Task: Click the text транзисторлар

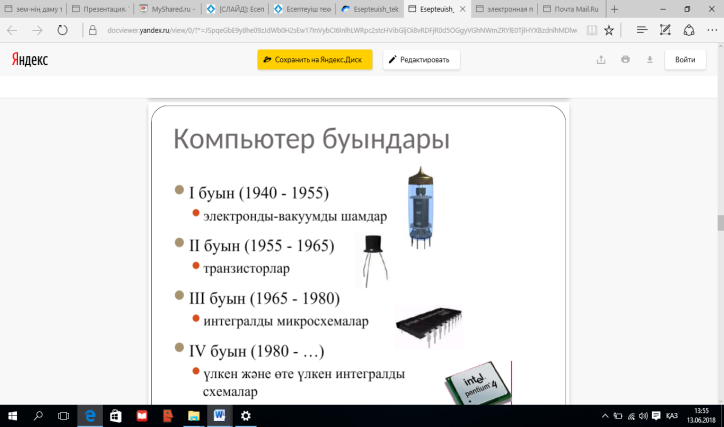Action: coord(247,268)
